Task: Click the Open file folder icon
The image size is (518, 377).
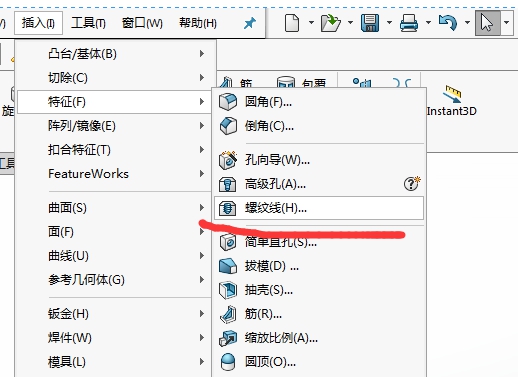Action: coord(330,23)
